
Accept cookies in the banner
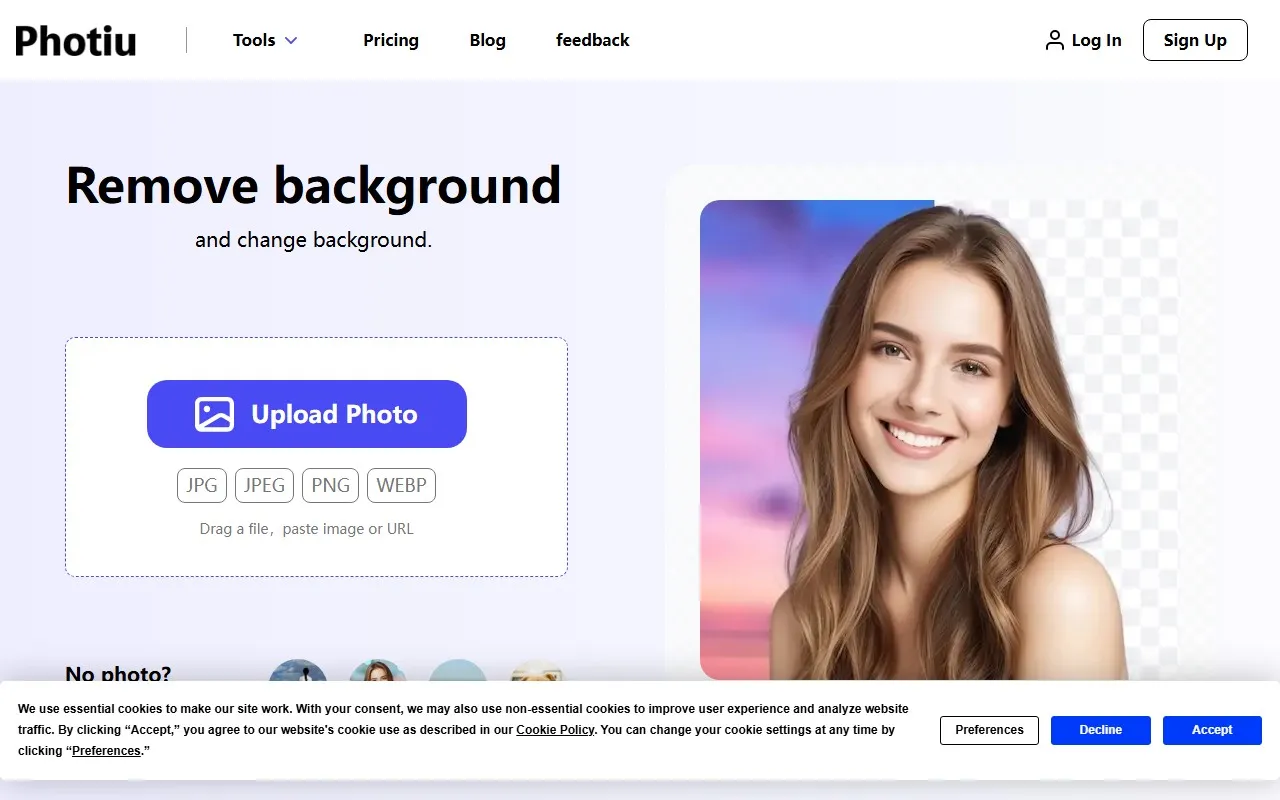[x=1211, y=730]
